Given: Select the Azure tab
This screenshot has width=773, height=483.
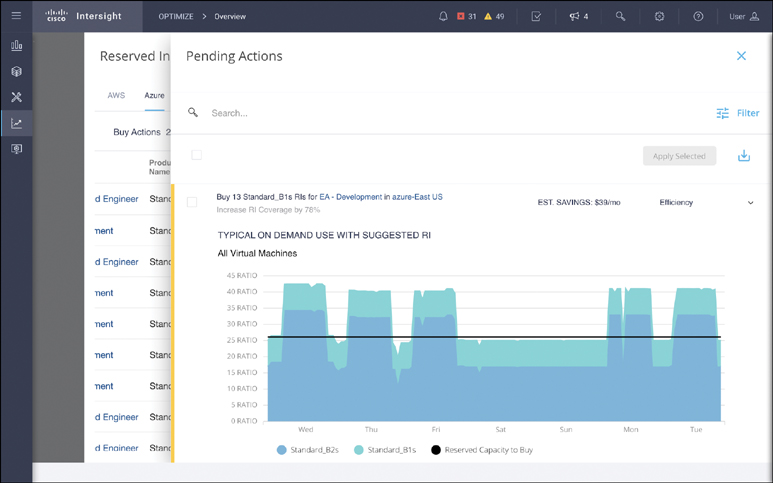Looking at the screenshot, I should click(153, 96).
